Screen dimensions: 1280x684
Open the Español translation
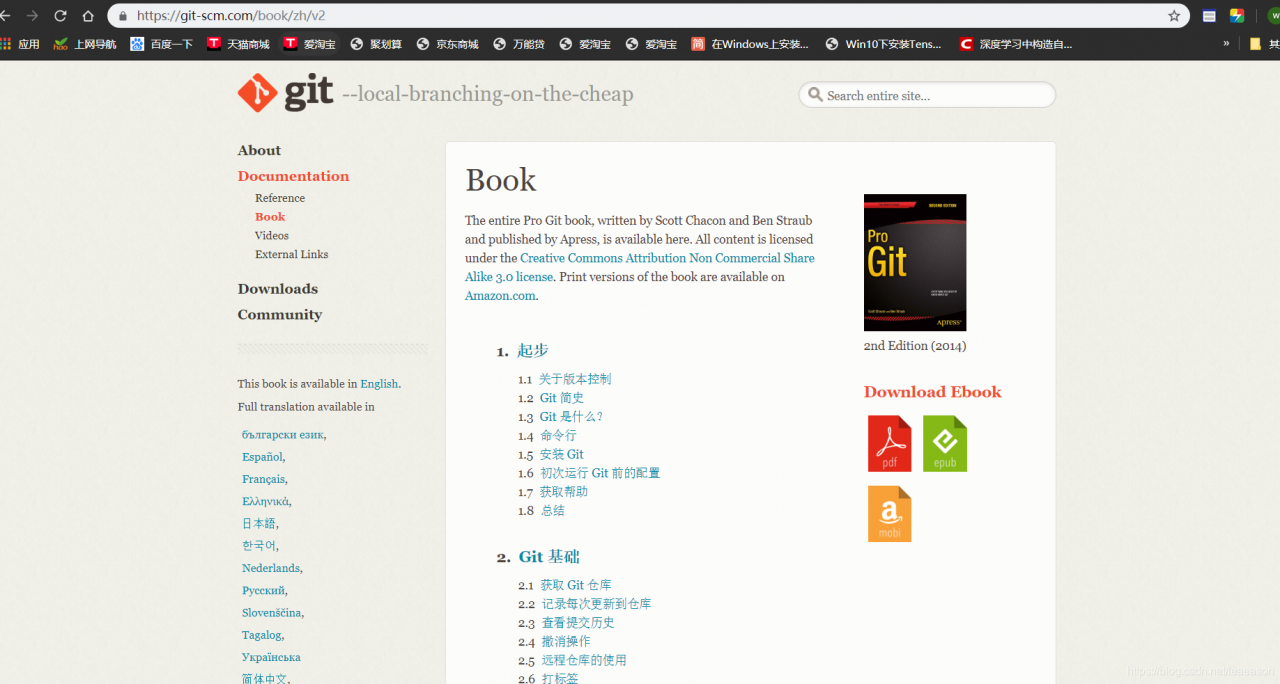pos(262,457)
